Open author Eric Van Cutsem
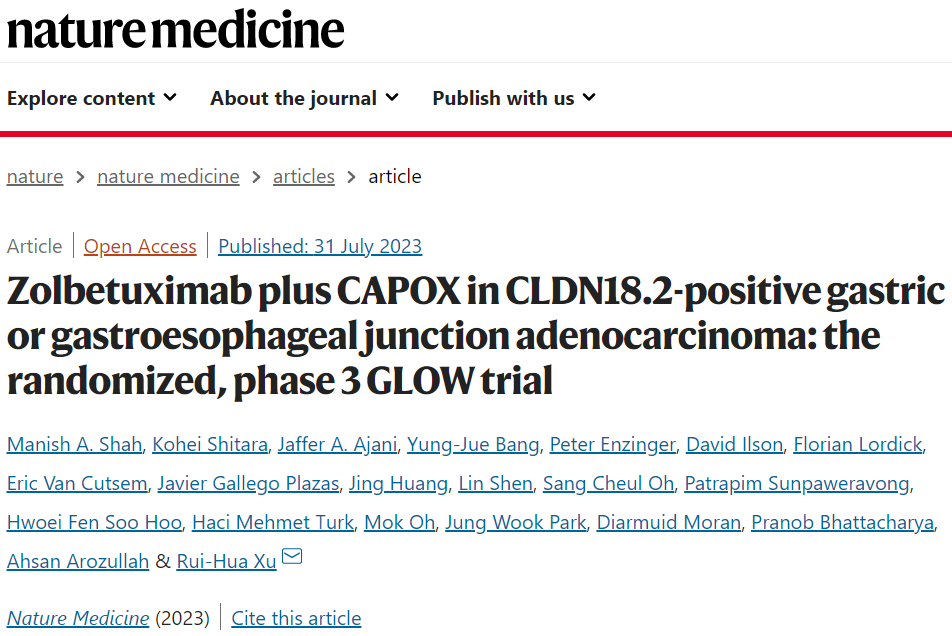The width and height of the screenshot is (952, 636). pyautogui.click(x=77, y=483)
